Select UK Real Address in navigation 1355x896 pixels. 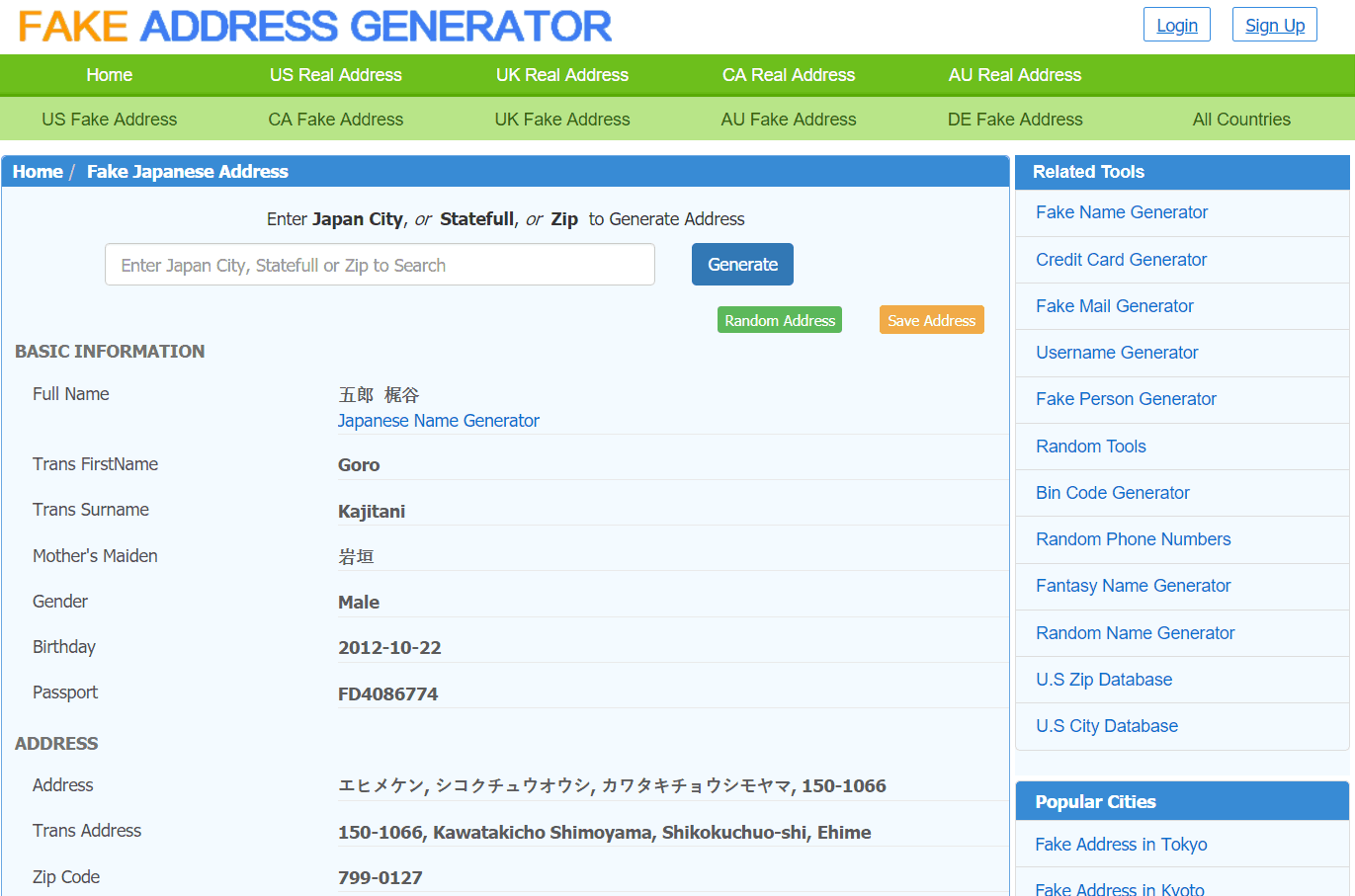pyautogui.click(x=561, y=75)
